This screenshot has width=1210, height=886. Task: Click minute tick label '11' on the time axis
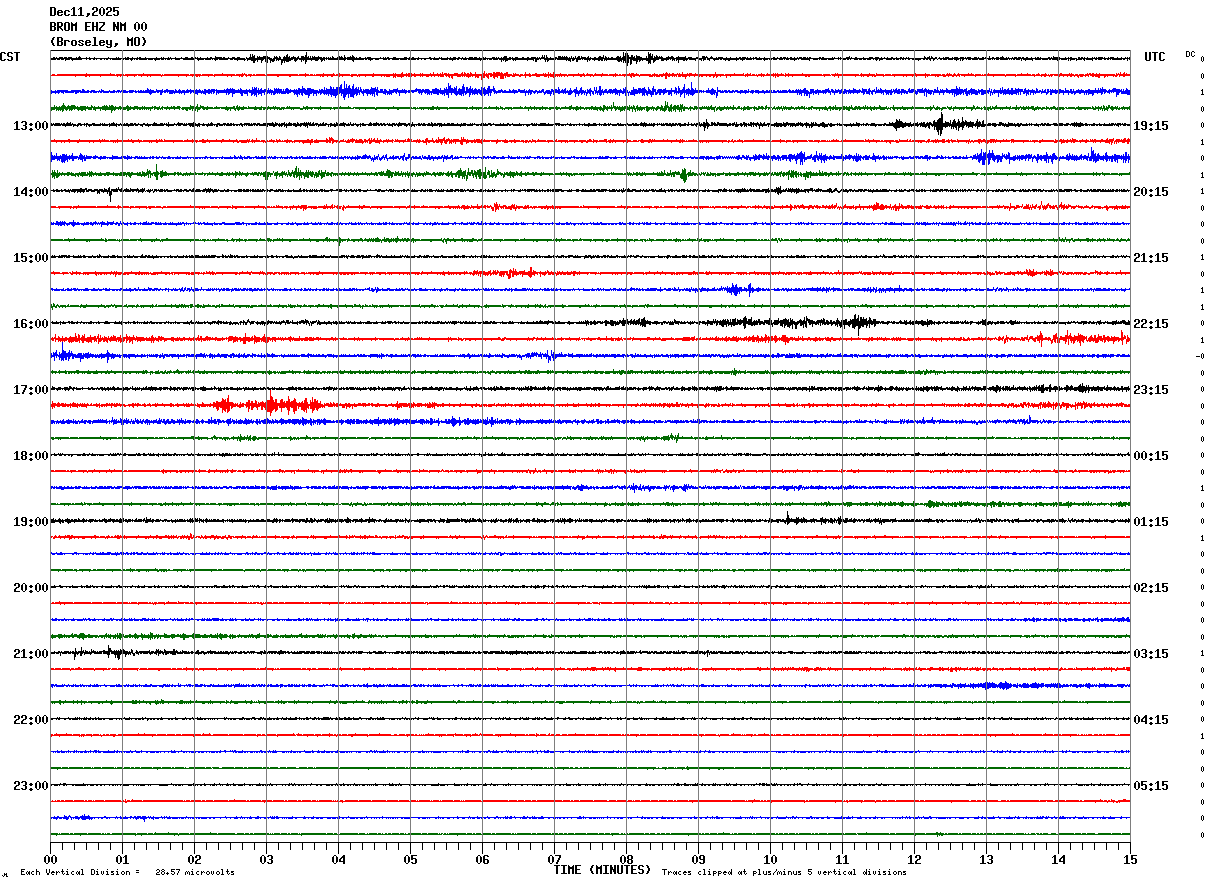pos(843,859)
